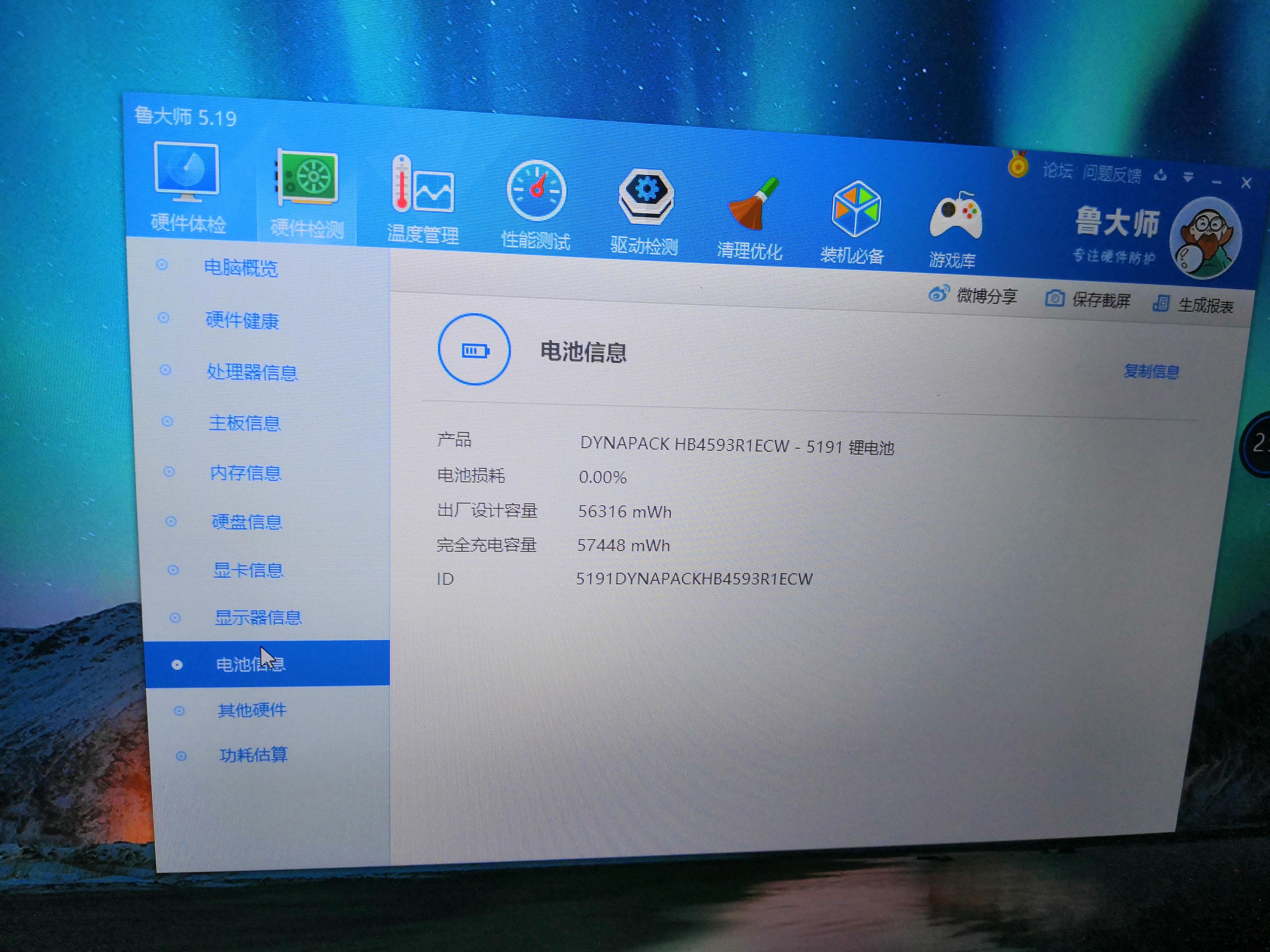Click the skin download icon in title bar

point(1160,175)
